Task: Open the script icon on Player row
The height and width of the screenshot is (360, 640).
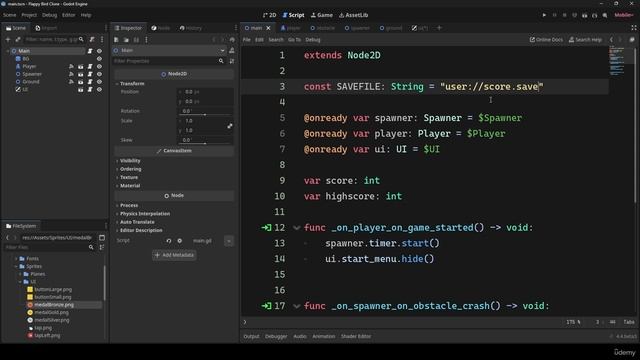Action: click(90, 66)
